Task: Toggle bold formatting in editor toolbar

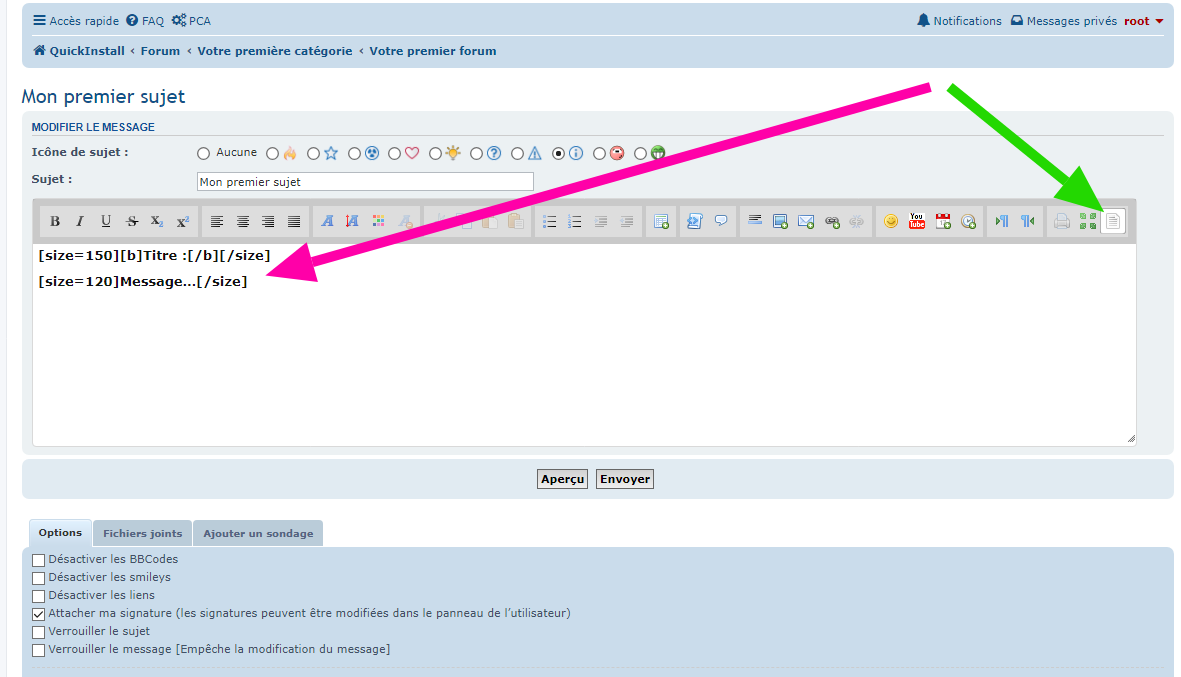Action: pos(55,222)
